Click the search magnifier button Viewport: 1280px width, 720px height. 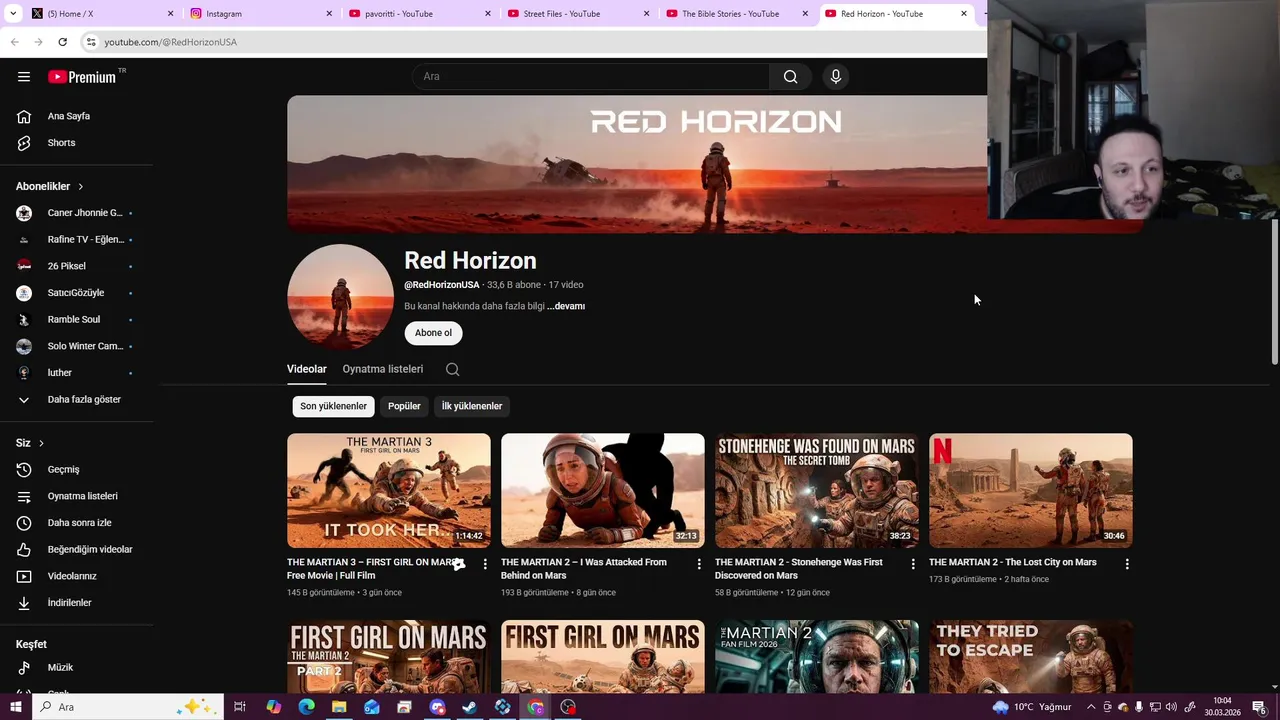tap(790, 76)
